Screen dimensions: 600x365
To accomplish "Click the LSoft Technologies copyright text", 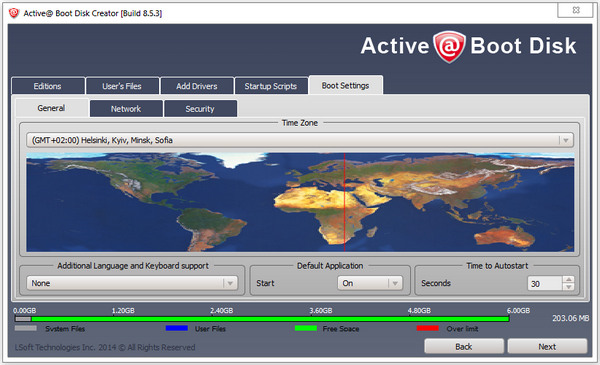I will click(105, 347).
